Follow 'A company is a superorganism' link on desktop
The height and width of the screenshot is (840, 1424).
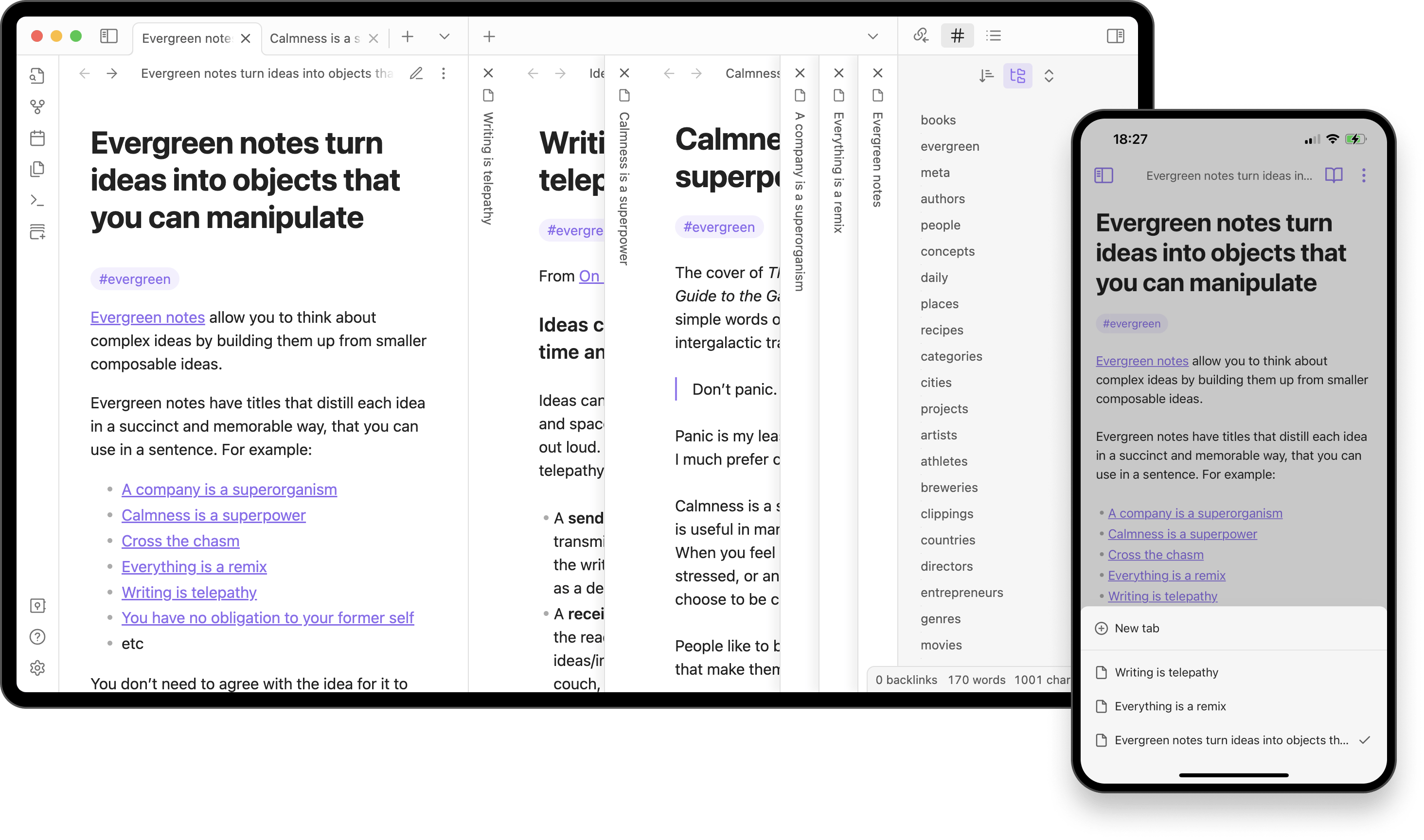pyautogui.click(x=229, y=490)
